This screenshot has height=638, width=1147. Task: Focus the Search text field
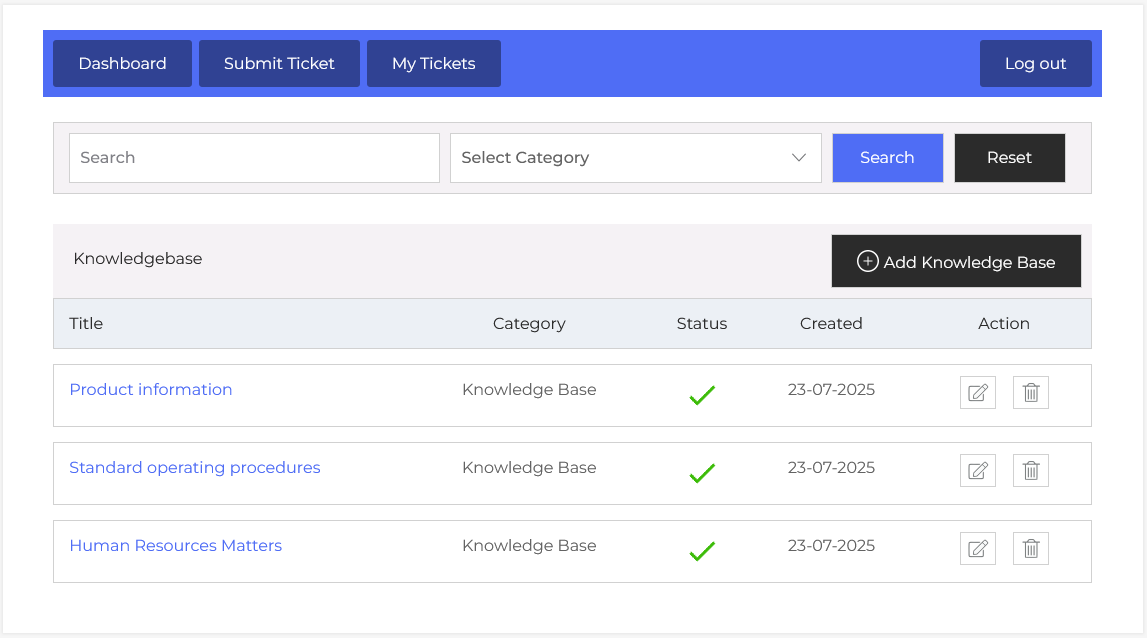pos(254,158)
